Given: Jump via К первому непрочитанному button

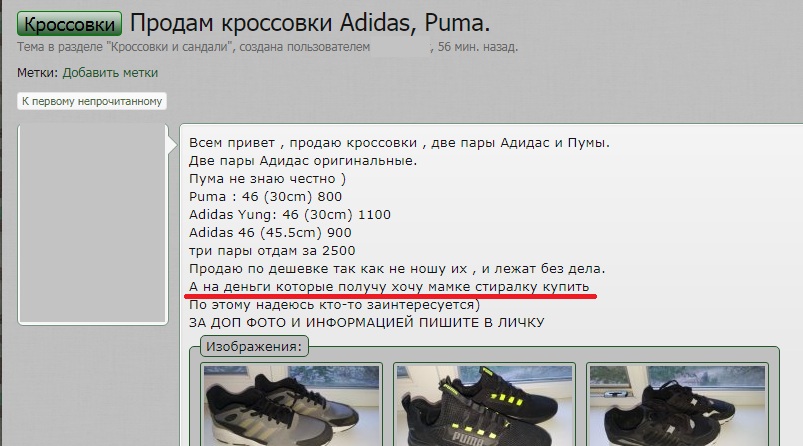Looking at the screenshot, I should point(92,101).
